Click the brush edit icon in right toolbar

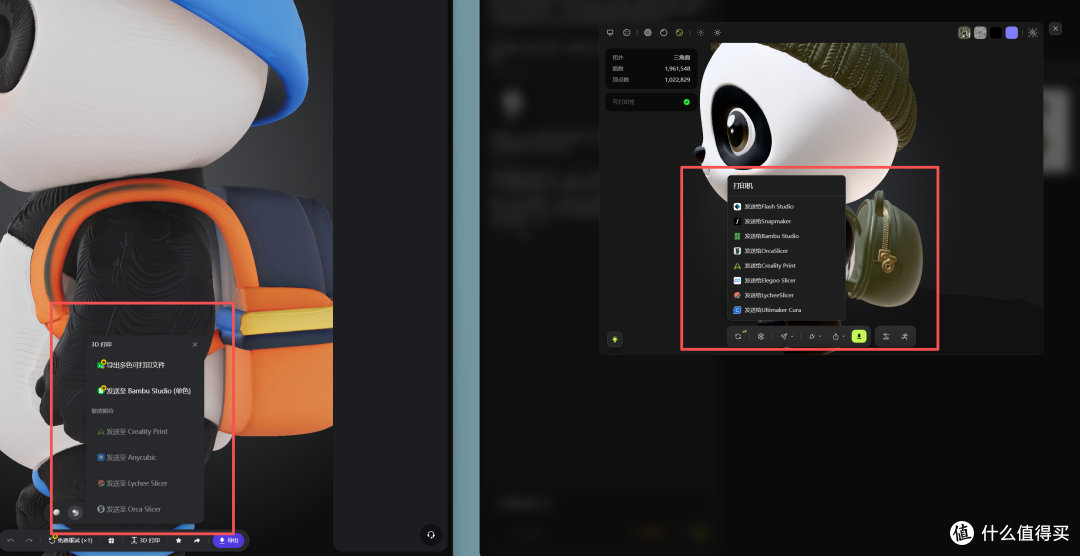812,336
